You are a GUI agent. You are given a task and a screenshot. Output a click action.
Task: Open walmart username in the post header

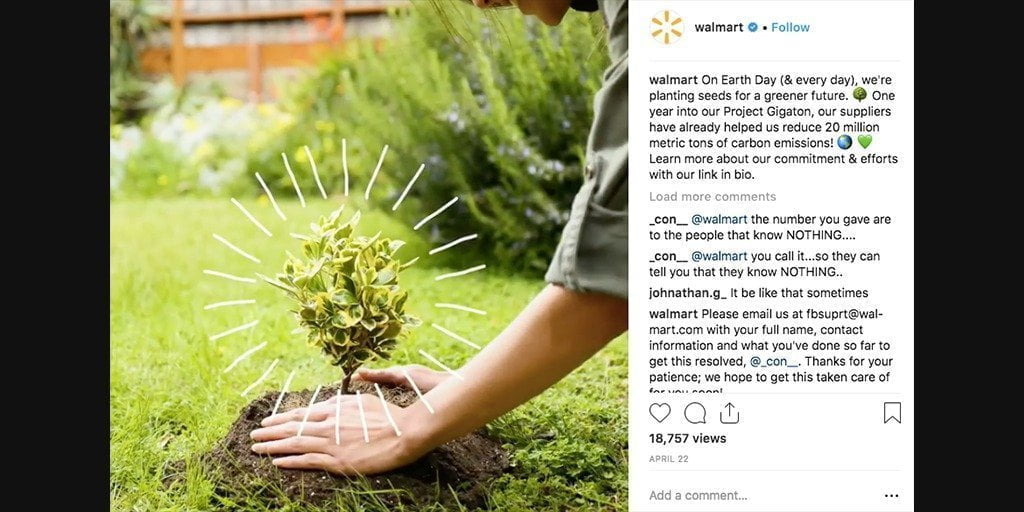[719, 27]
